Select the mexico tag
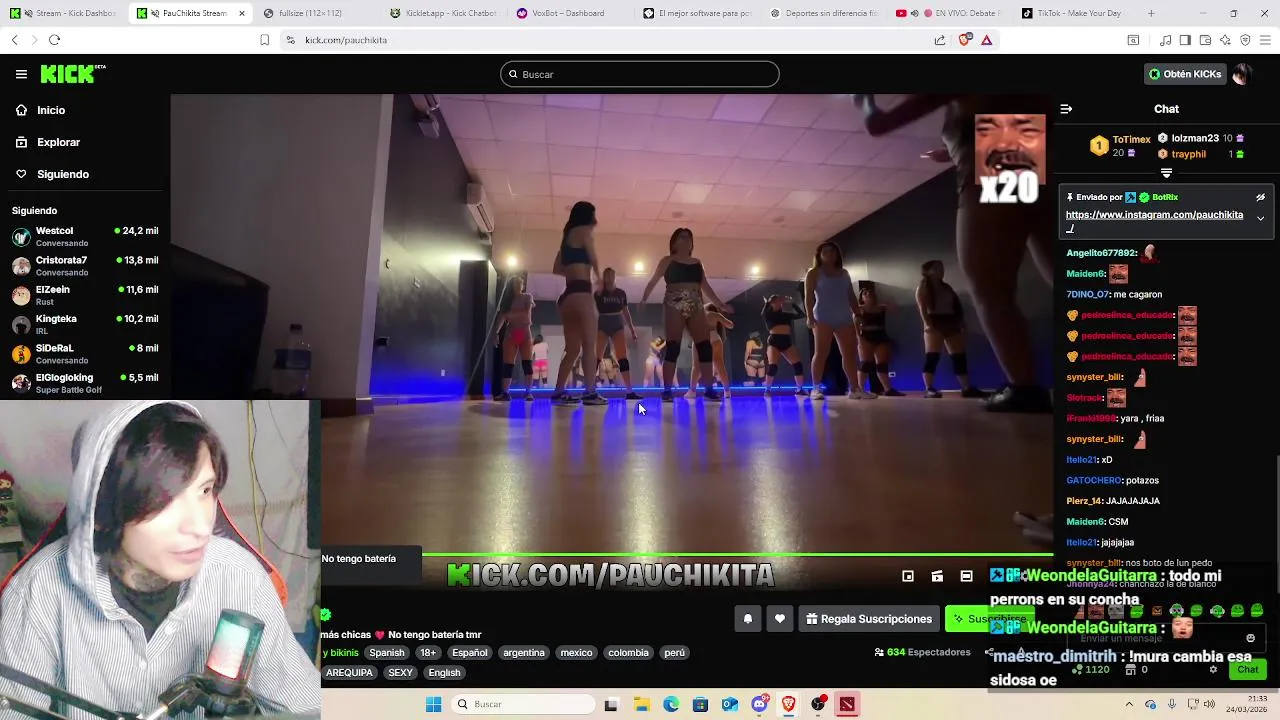 click(576, 652)
